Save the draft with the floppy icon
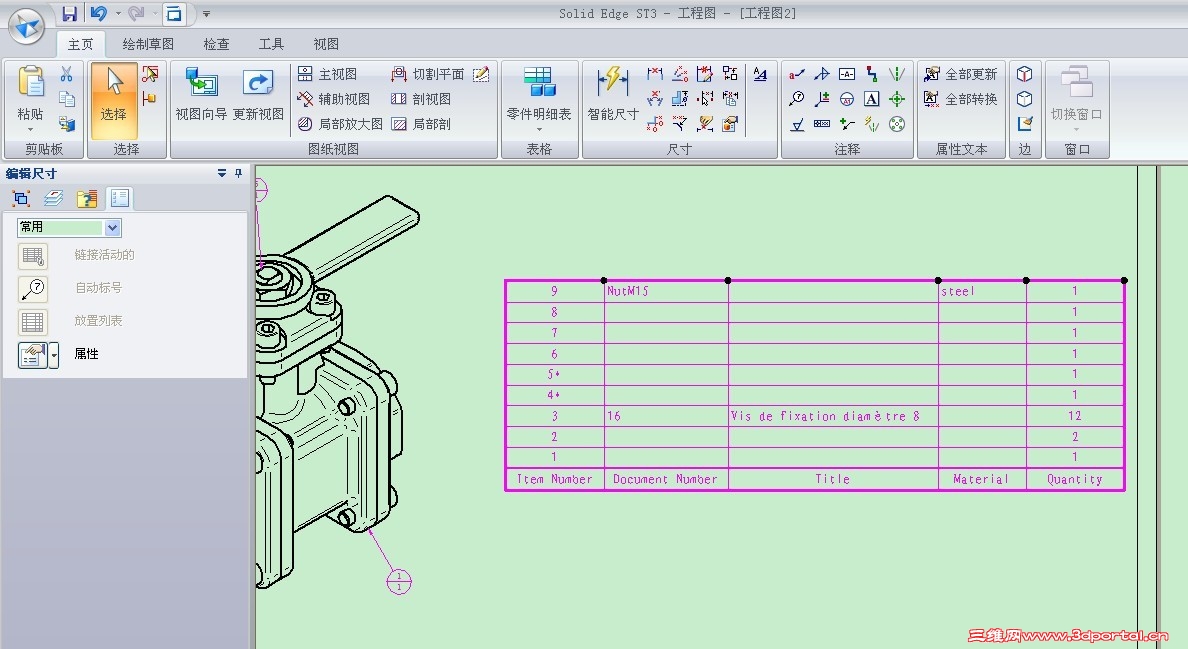Image resolution: width=1188 pixels, height=649 pixels. (70, 13)
